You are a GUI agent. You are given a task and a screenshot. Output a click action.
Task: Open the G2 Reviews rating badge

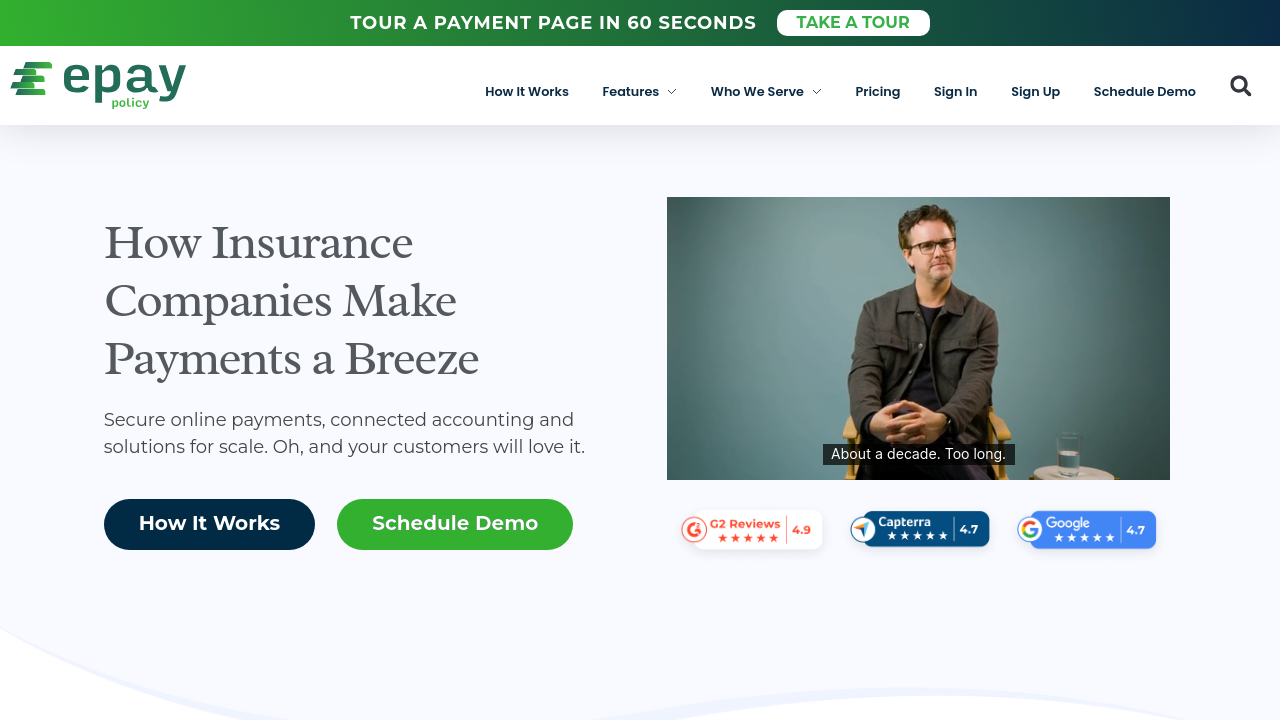point(752,530)
